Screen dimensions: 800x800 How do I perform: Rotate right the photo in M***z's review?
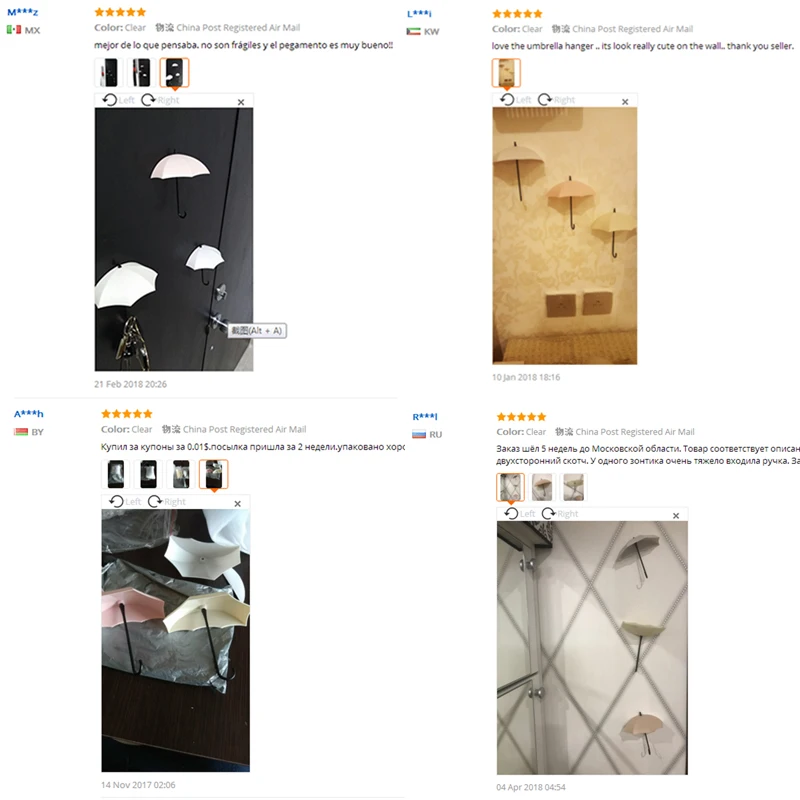160,100
